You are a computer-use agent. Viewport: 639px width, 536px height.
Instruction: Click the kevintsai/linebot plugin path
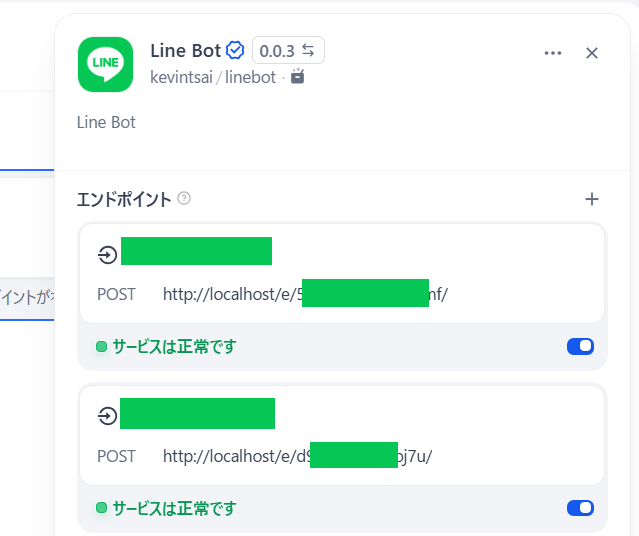[214, 76]
